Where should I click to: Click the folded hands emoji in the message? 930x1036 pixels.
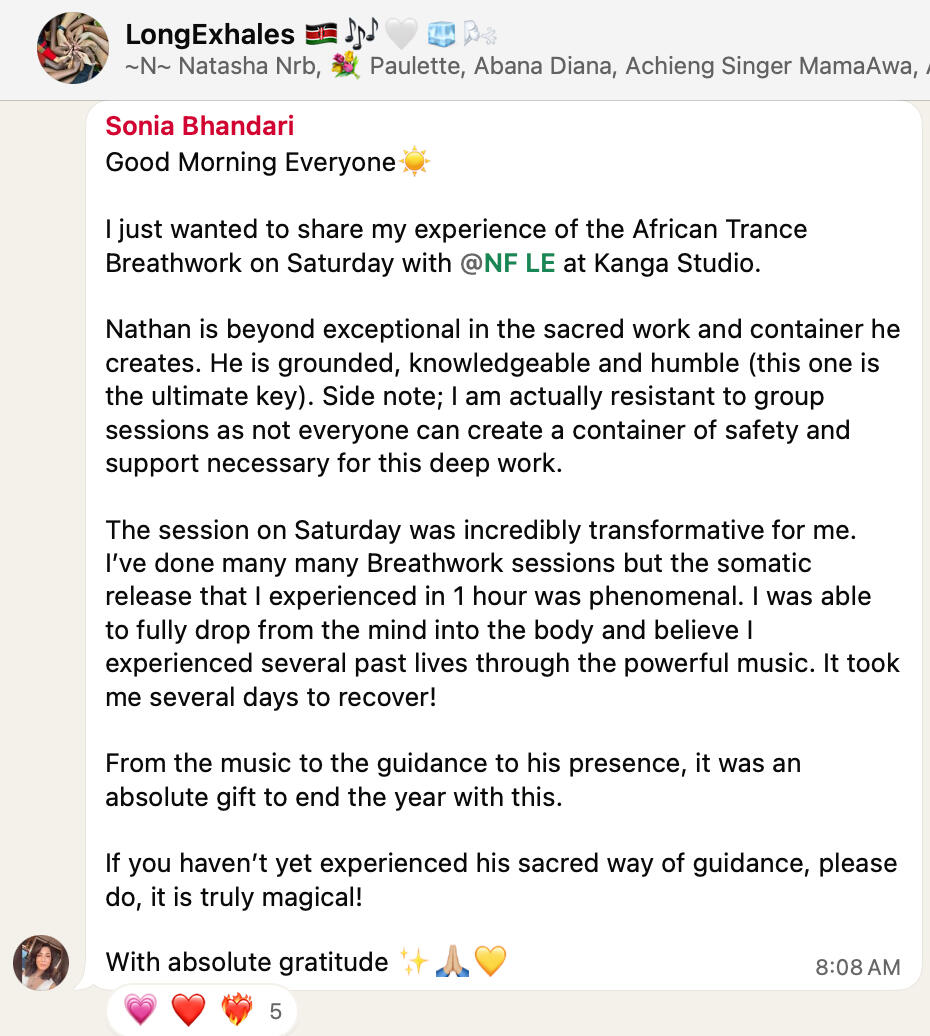[452, 962]
